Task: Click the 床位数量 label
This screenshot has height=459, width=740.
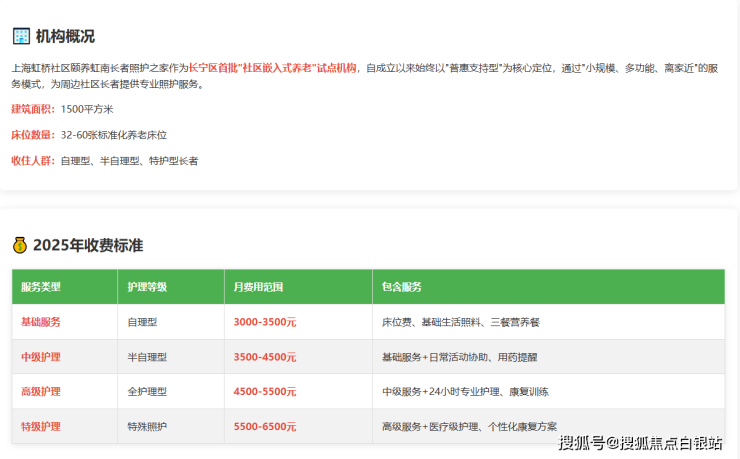Action: 33,134
